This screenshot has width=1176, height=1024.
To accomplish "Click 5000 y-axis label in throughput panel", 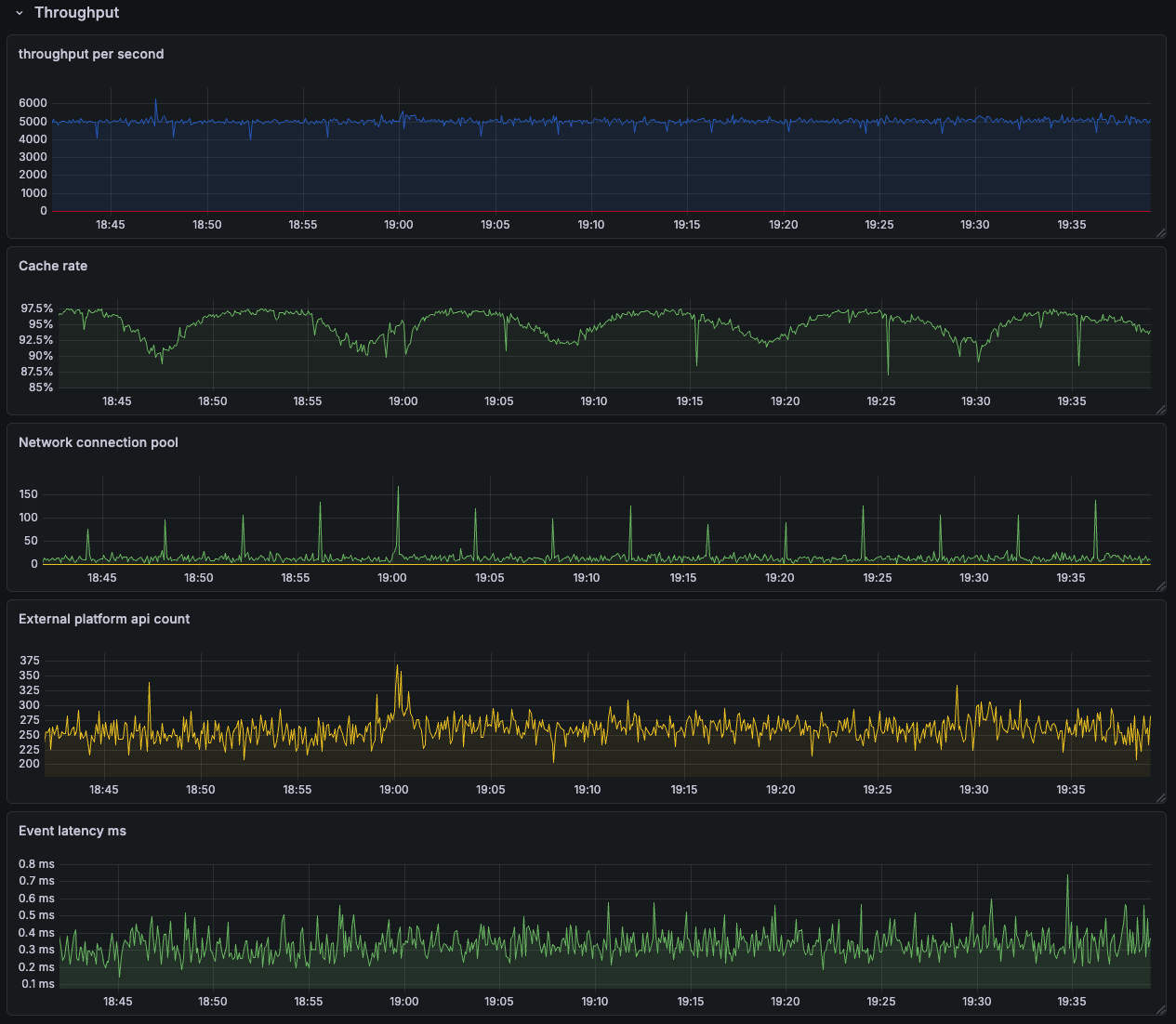I will pyautogui.click(x=33, y=122).
